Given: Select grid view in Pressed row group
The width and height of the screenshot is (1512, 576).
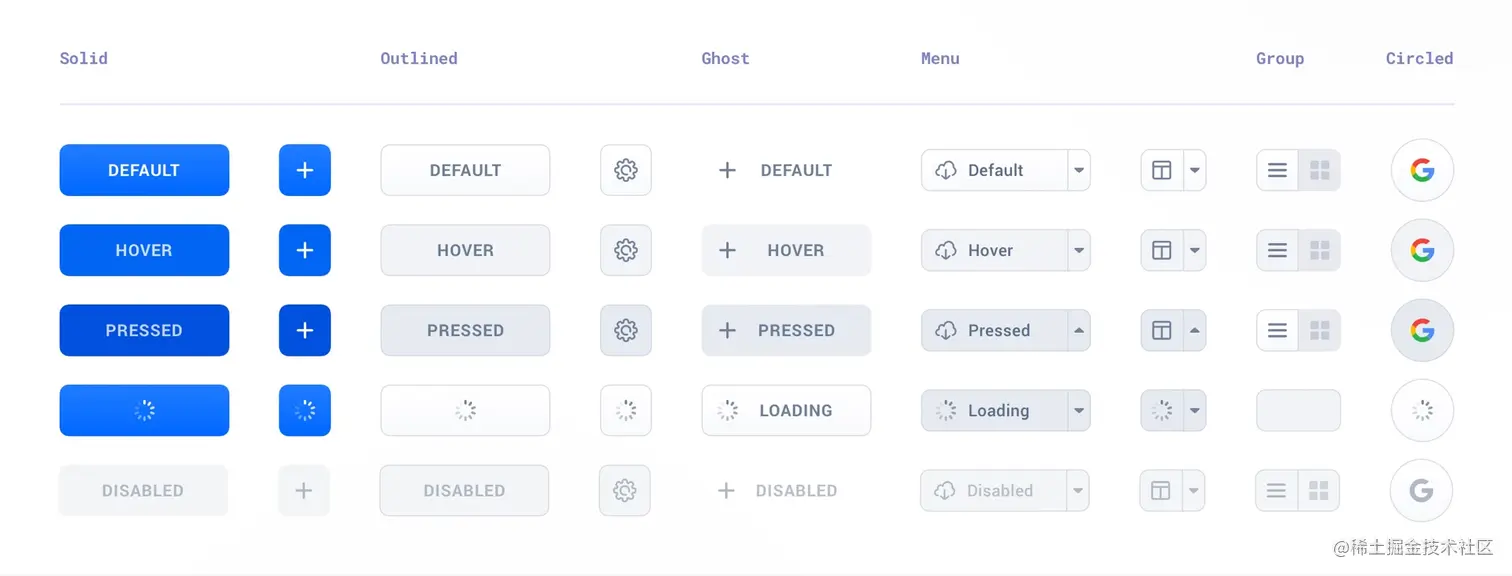Looking at the screenshot, I should coord(1320,330).
